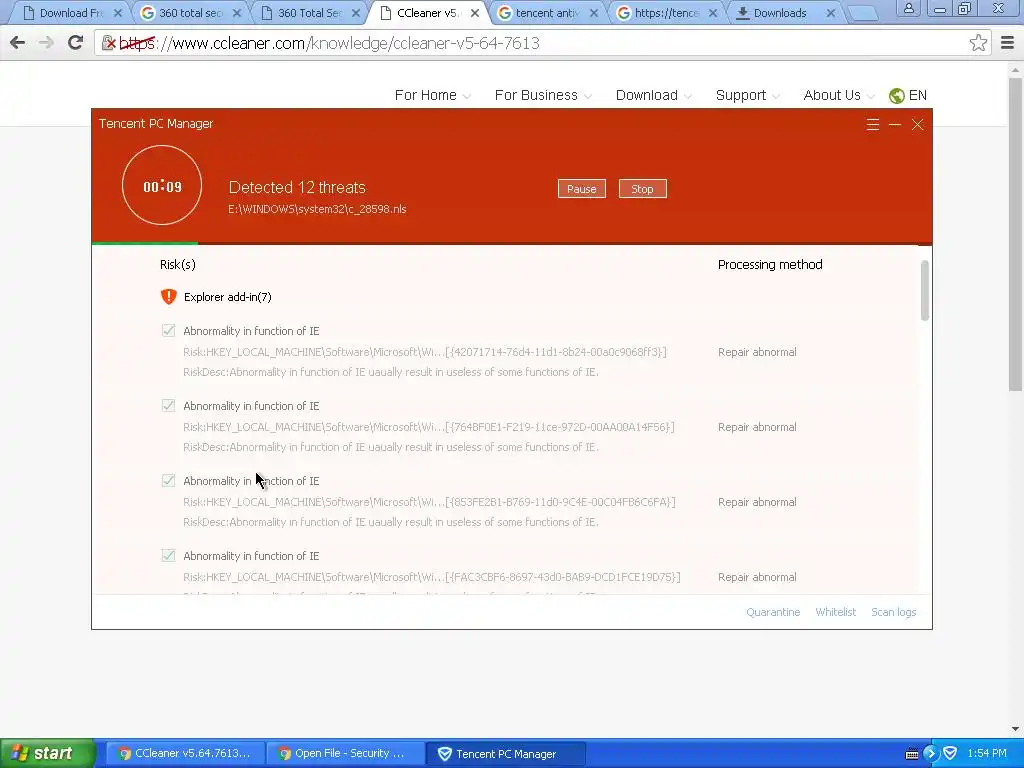The height and width of the screenshot is (768, 1024).
Task: Click Tencent shield icon in system tray
Action: (x=950, y=753)
